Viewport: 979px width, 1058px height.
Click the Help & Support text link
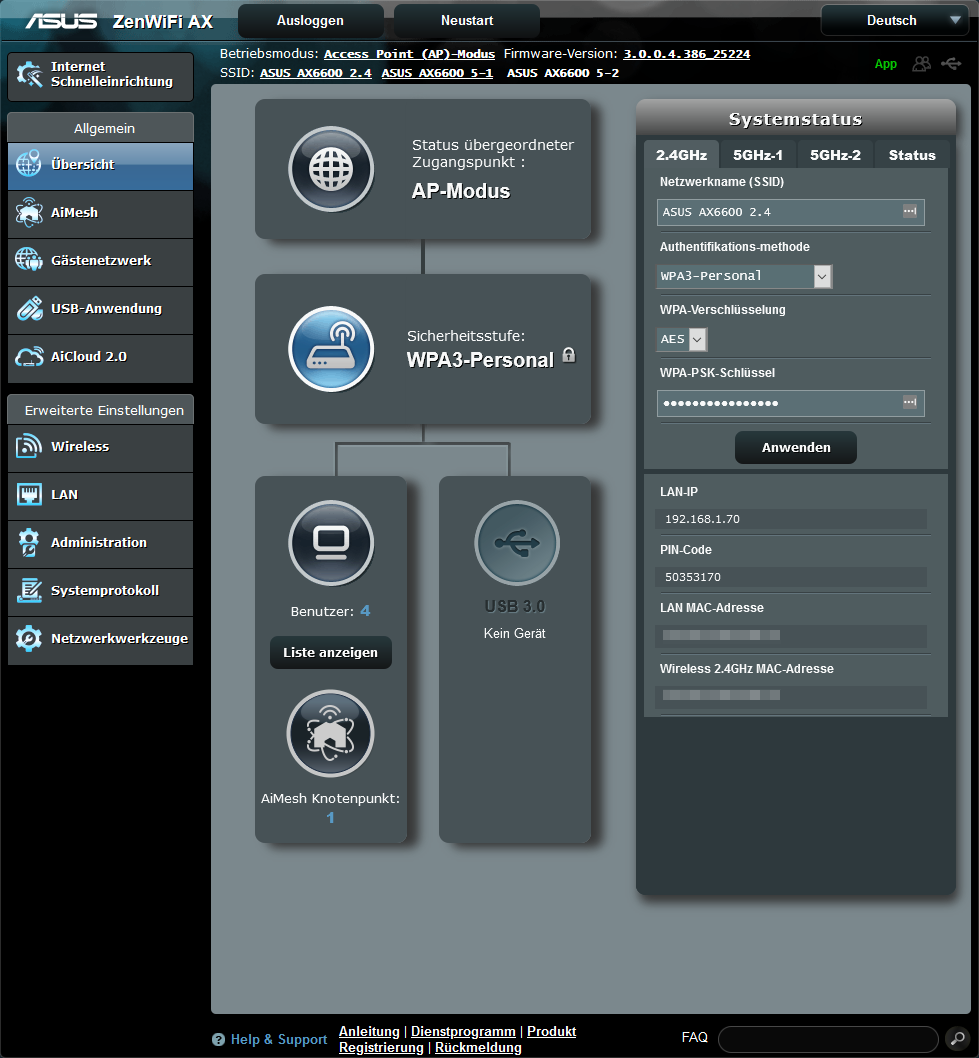point(279,1040)
